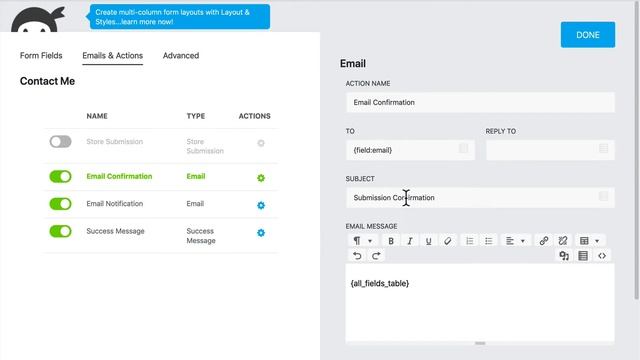Select the Email Notification action name
The image size is (640, 360).
pyautogui.click(x=115, y=204)
